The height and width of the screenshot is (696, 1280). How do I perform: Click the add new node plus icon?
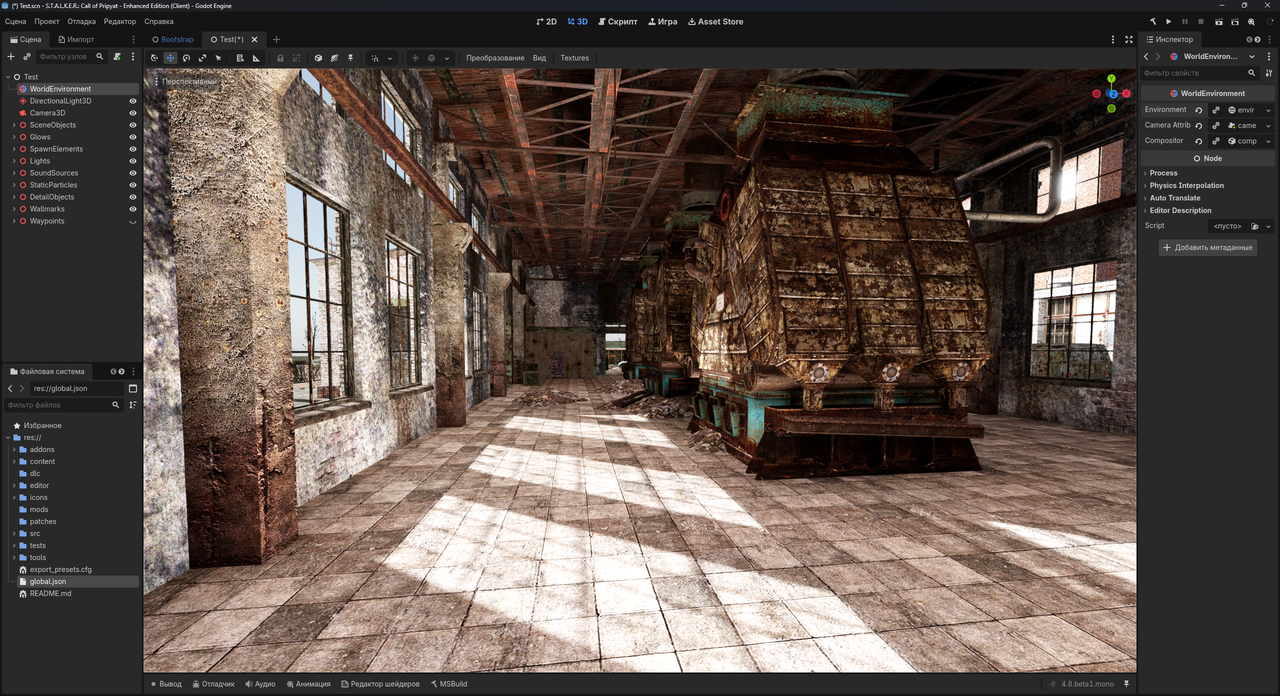(11, 57)
